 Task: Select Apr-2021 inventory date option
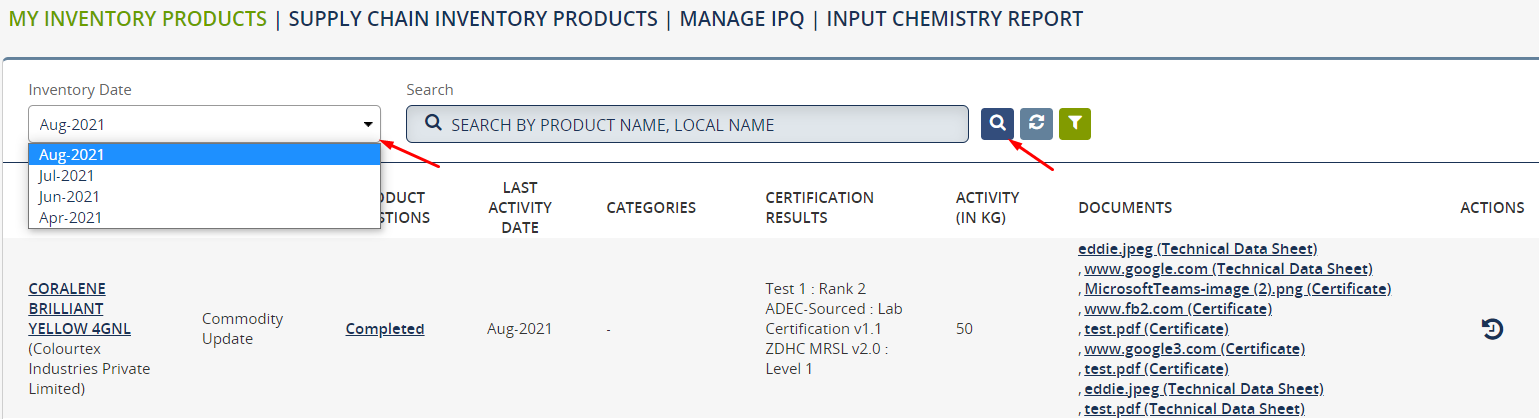pos(204,217)
